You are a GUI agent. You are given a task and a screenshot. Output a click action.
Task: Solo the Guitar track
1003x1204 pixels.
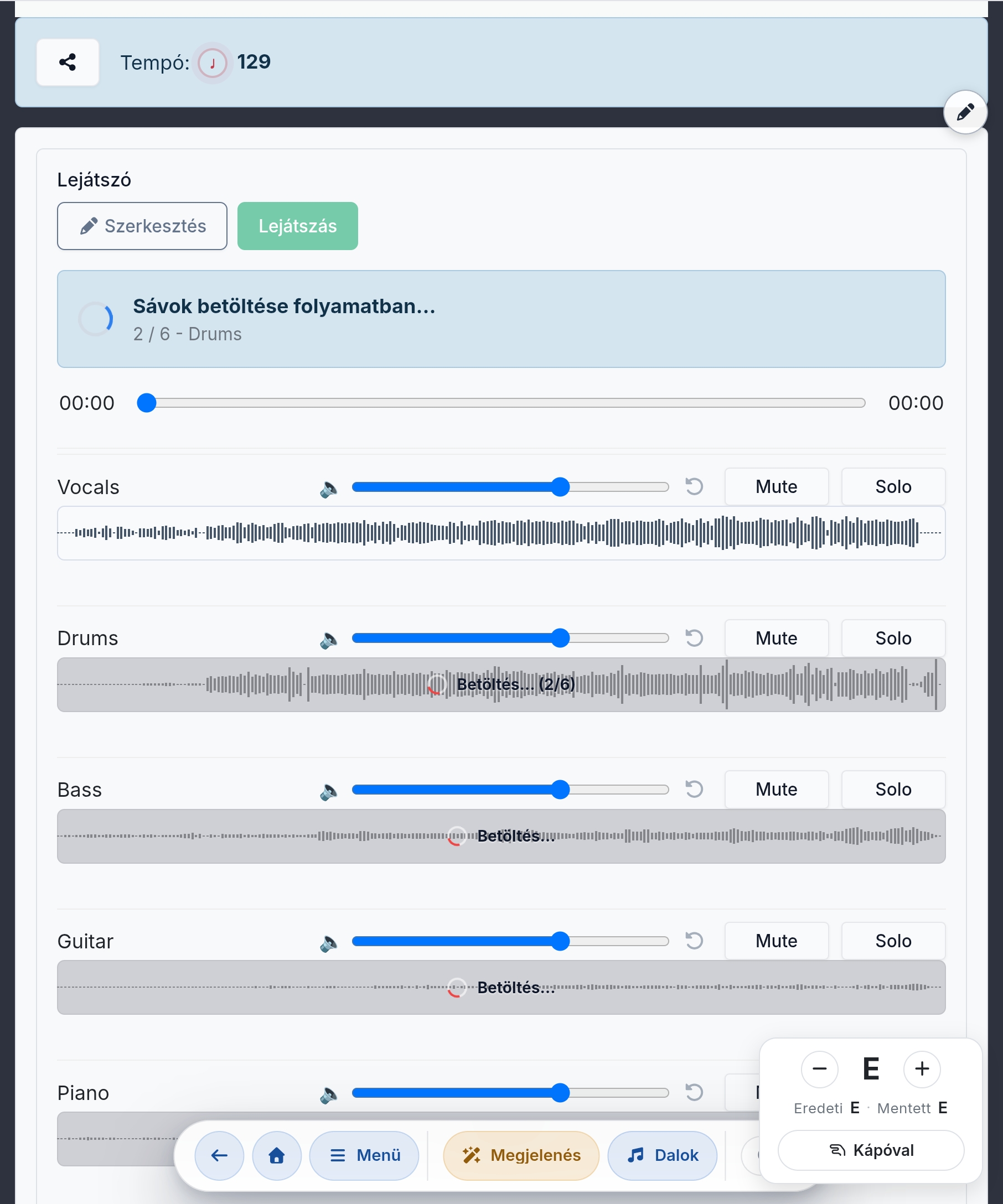coord(893,941)
